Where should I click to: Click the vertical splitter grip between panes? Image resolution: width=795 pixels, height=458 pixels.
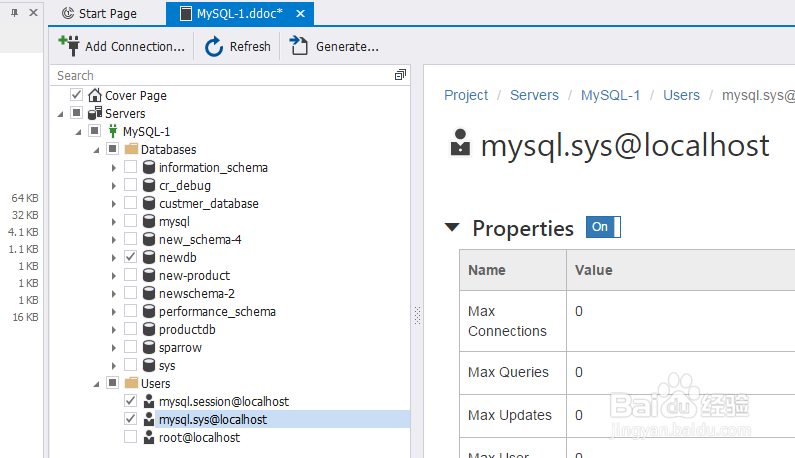click(417, 315)
